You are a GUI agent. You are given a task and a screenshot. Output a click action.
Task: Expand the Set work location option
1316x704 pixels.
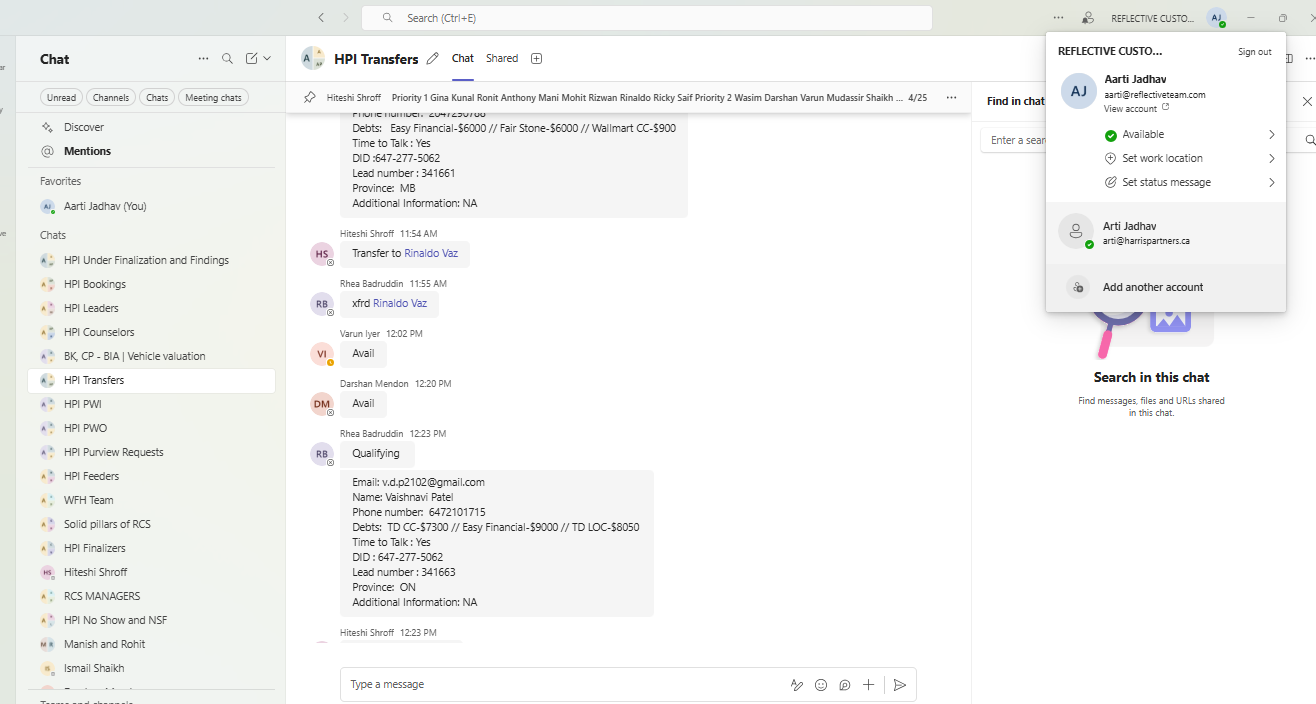pos(1272,159)
